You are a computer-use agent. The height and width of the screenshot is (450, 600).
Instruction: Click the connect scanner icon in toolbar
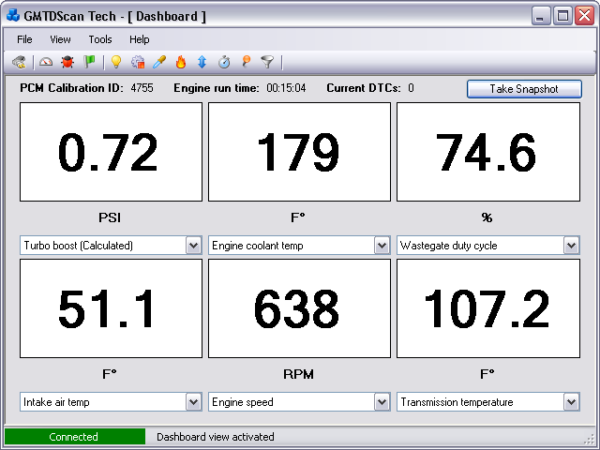point(19,62)
